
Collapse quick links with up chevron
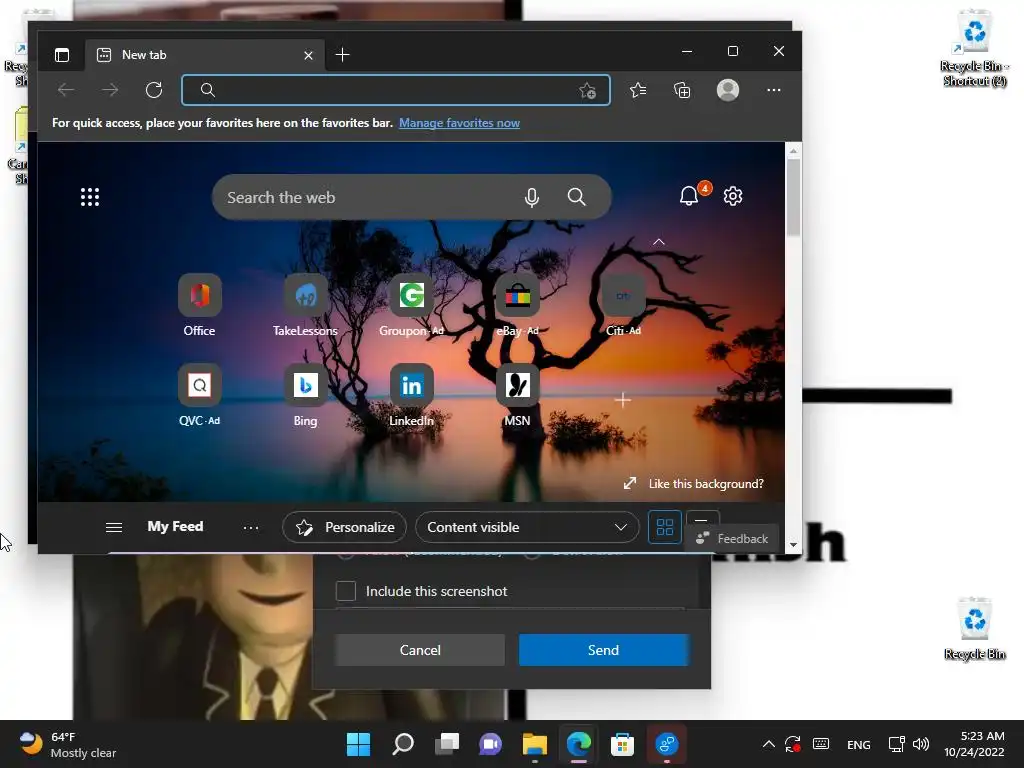(659, 242)
